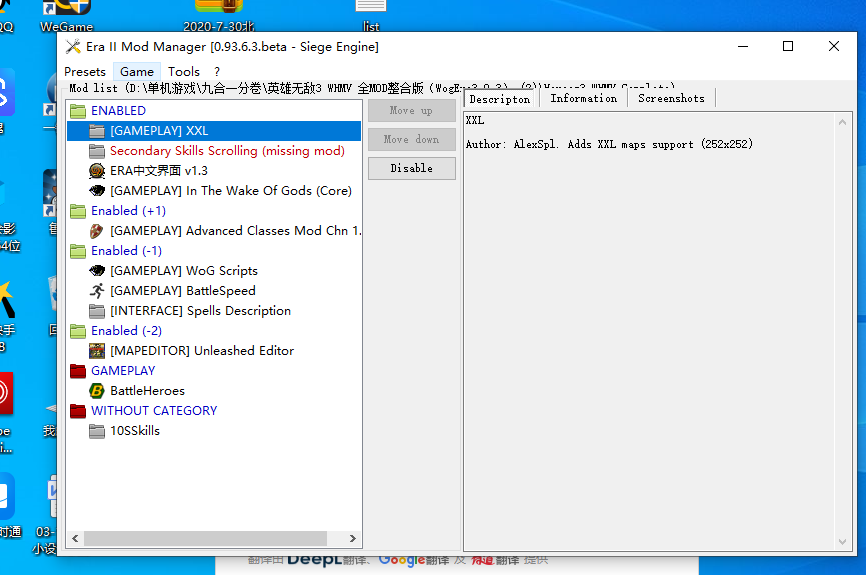This screenshot has height=575, width=866.
Task: Click the Unleashed Editor mod icon
Action: [97, 351]
